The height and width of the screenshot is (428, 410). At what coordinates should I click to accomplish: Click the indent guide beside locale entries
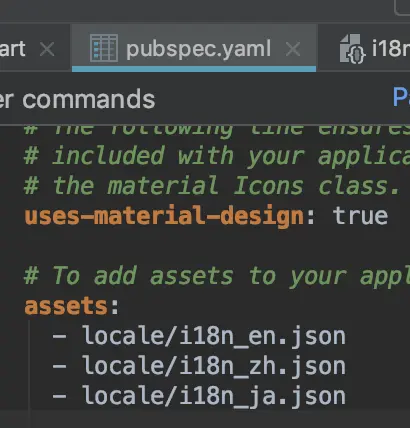[29, 366]
